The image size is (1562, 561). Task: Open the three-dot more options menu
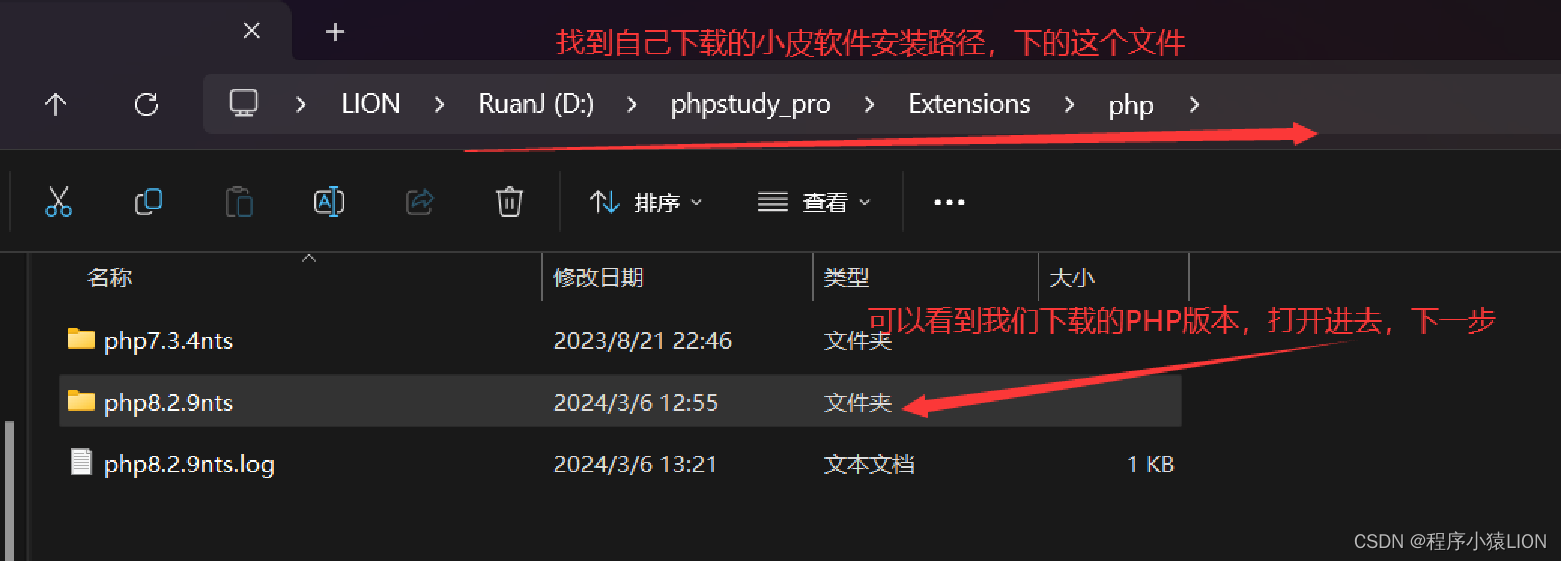click(949, 202)
